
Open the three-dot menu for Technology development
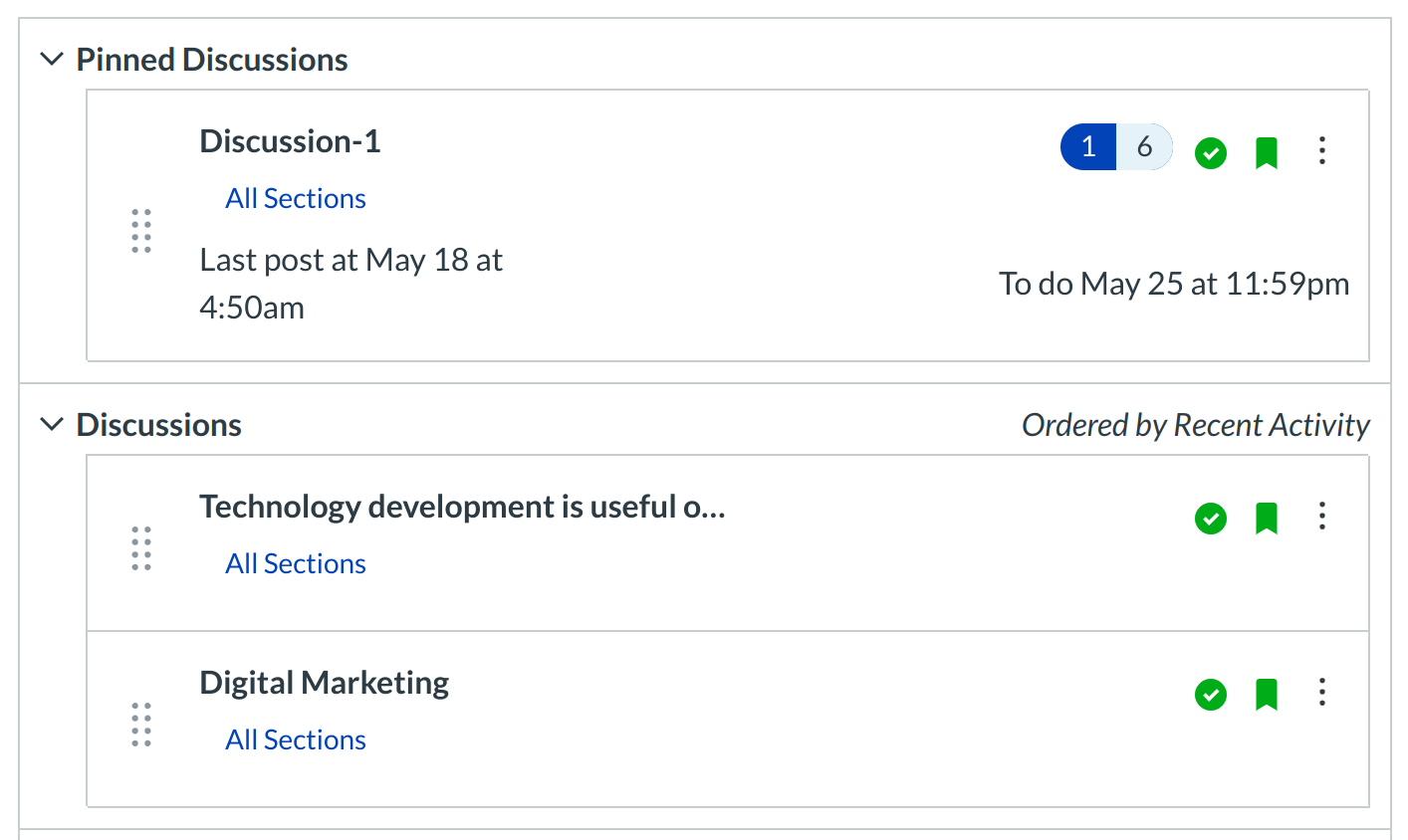point(1321,516)
